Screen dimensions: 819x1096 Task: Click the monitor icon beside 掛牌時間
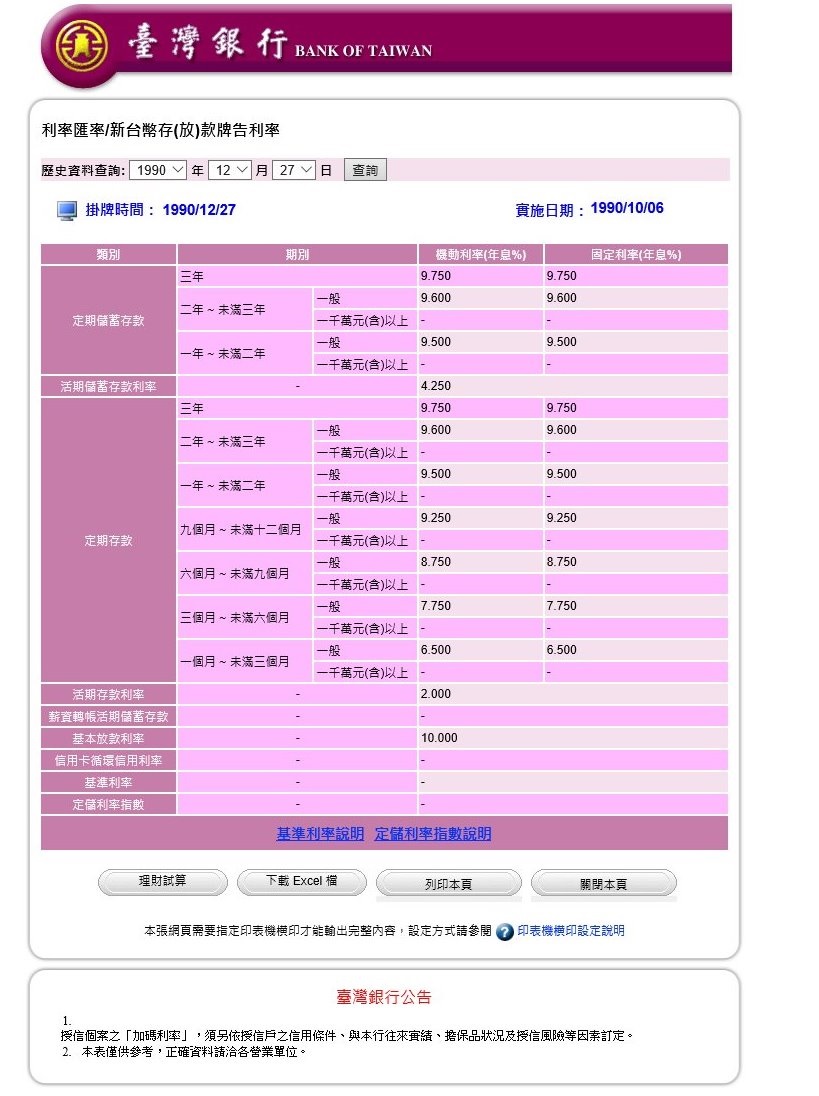(67, 210)
